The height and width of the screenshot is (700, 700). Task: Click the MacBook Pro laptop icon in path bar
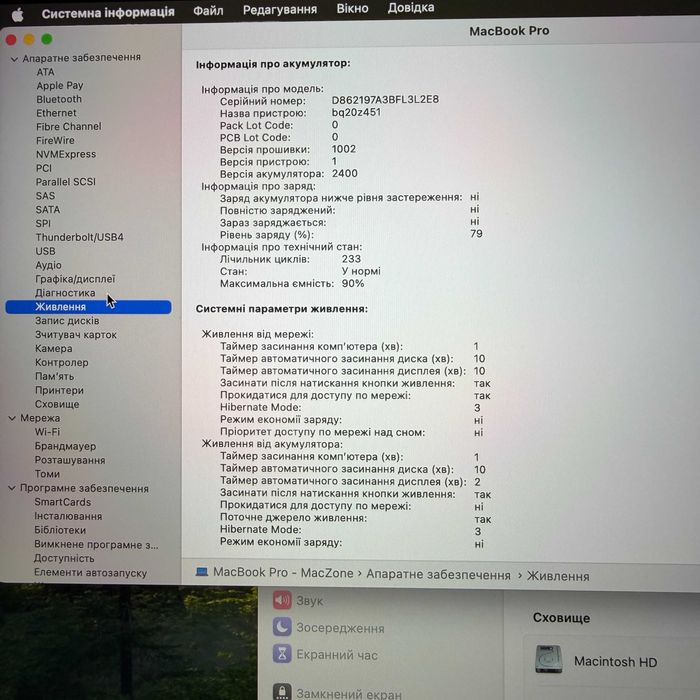tap(202, 572)
